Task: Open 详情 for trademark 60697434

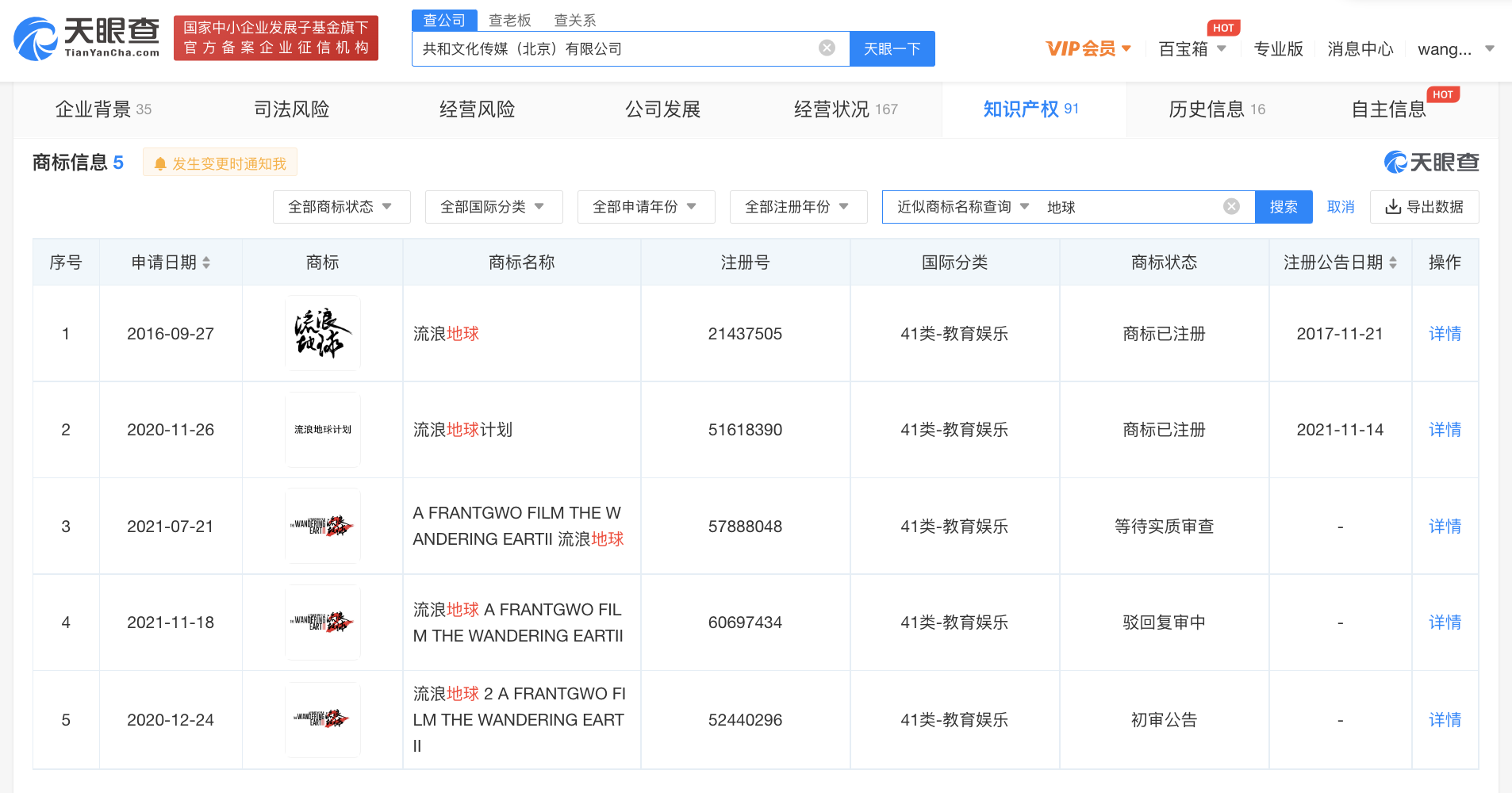Action: point(1445,623)
